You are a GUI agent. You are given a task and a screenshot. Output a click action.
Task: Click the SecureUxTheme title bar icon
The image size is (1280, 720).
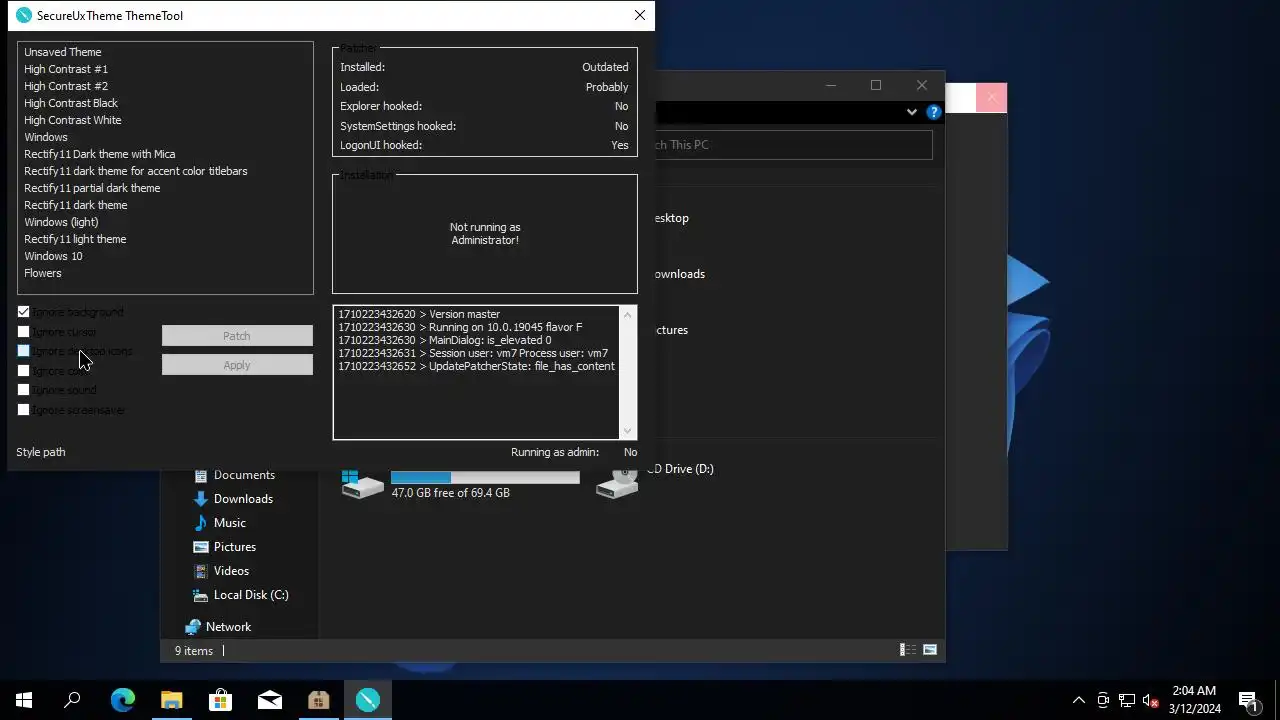point(24,15)
